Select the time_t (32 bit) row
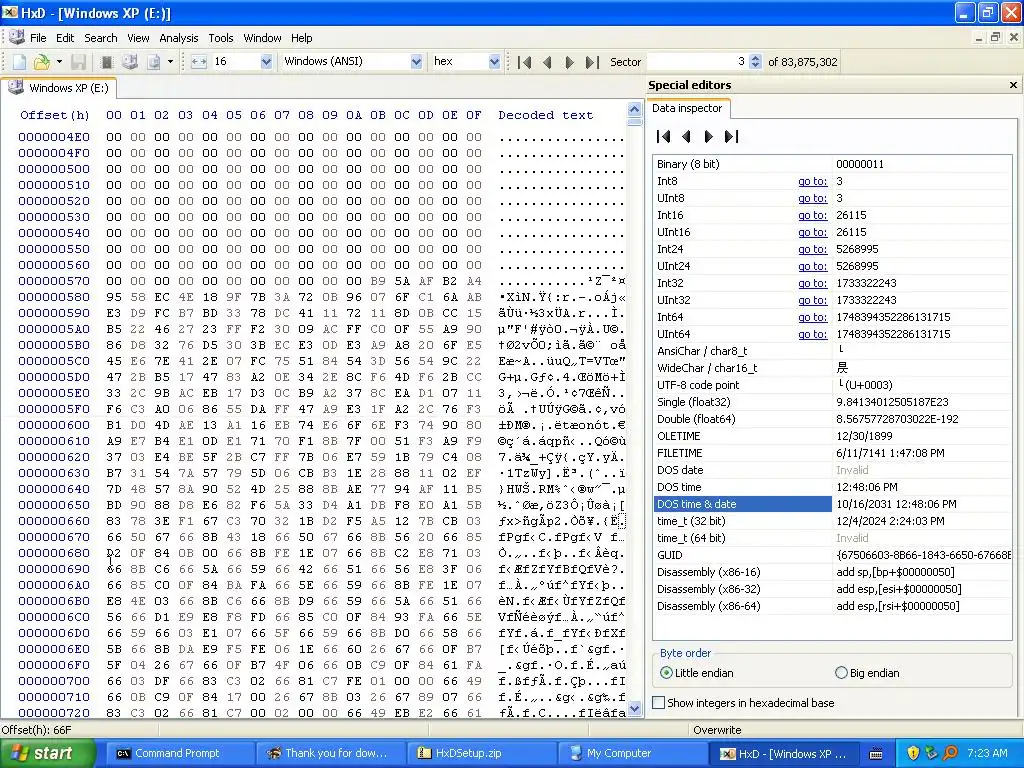The height and width of the screenshot is (768, 1024). click(833, 521)
